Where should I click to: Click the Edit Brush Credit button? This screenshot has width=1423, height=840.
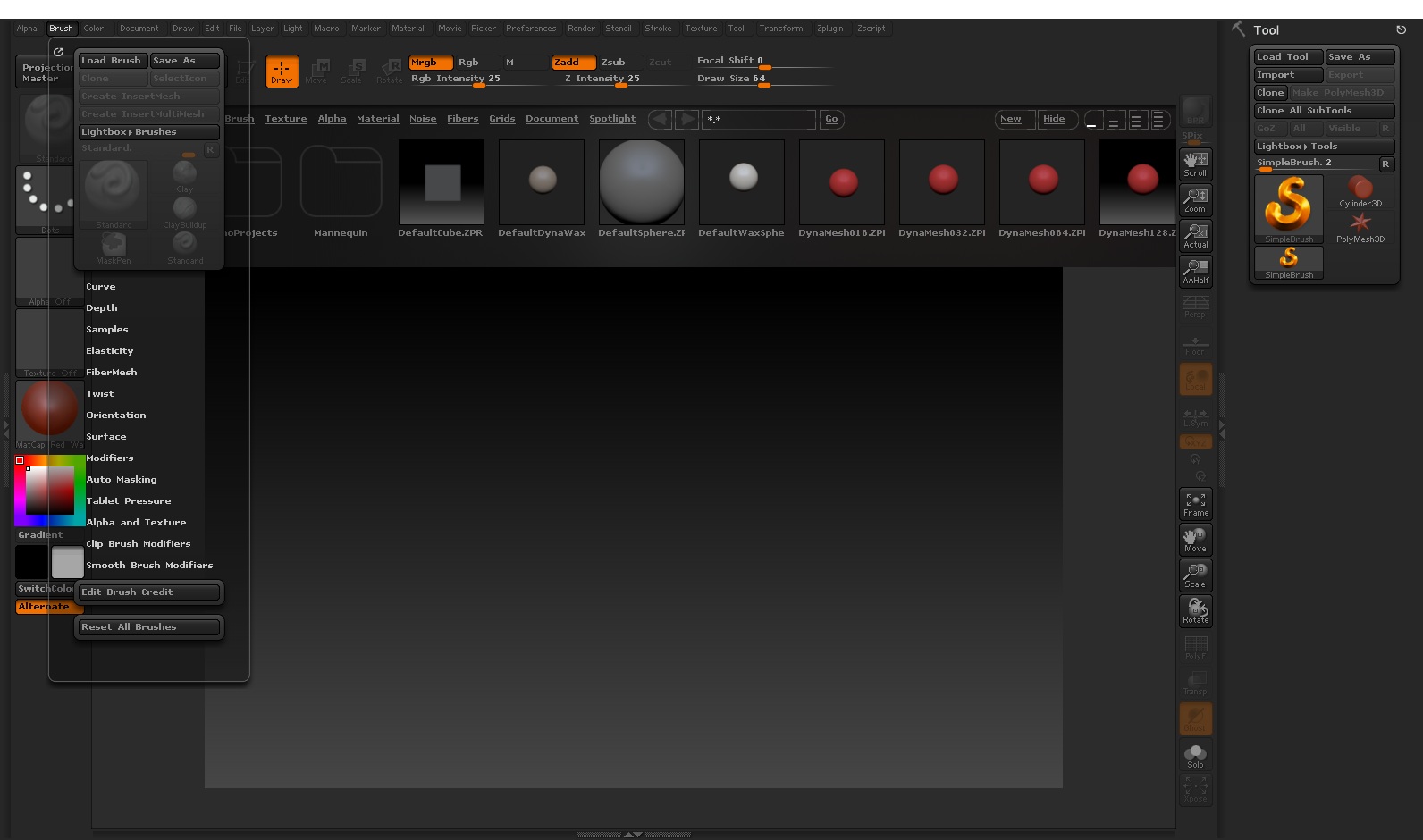point(149,592)
